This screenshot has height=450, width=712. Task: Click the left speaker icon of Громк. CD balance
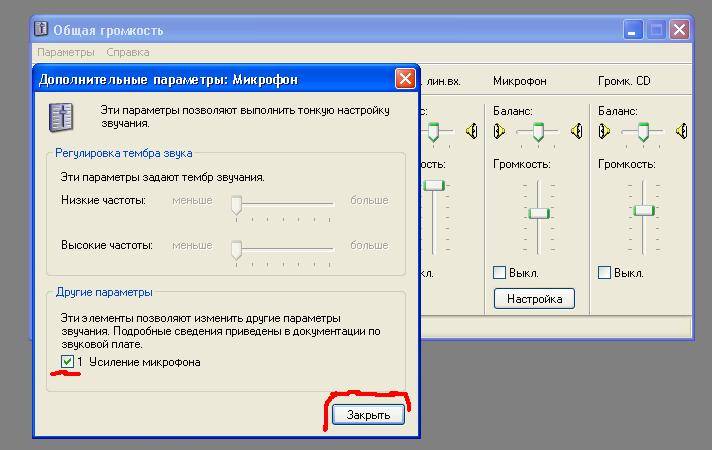pos(604,131)
